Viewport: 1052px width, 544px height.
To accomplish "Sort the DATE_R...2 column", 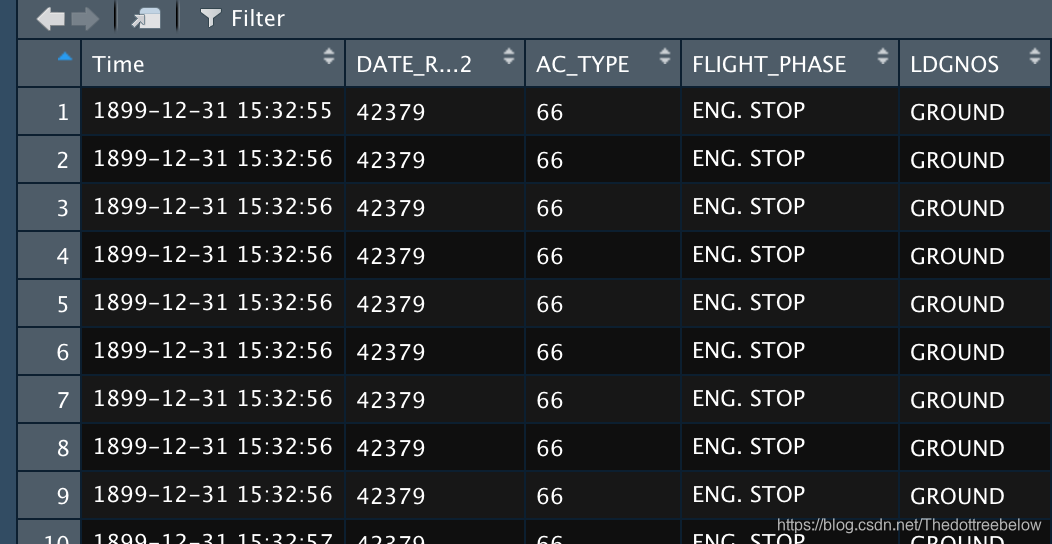I will (x=509, y=56).
